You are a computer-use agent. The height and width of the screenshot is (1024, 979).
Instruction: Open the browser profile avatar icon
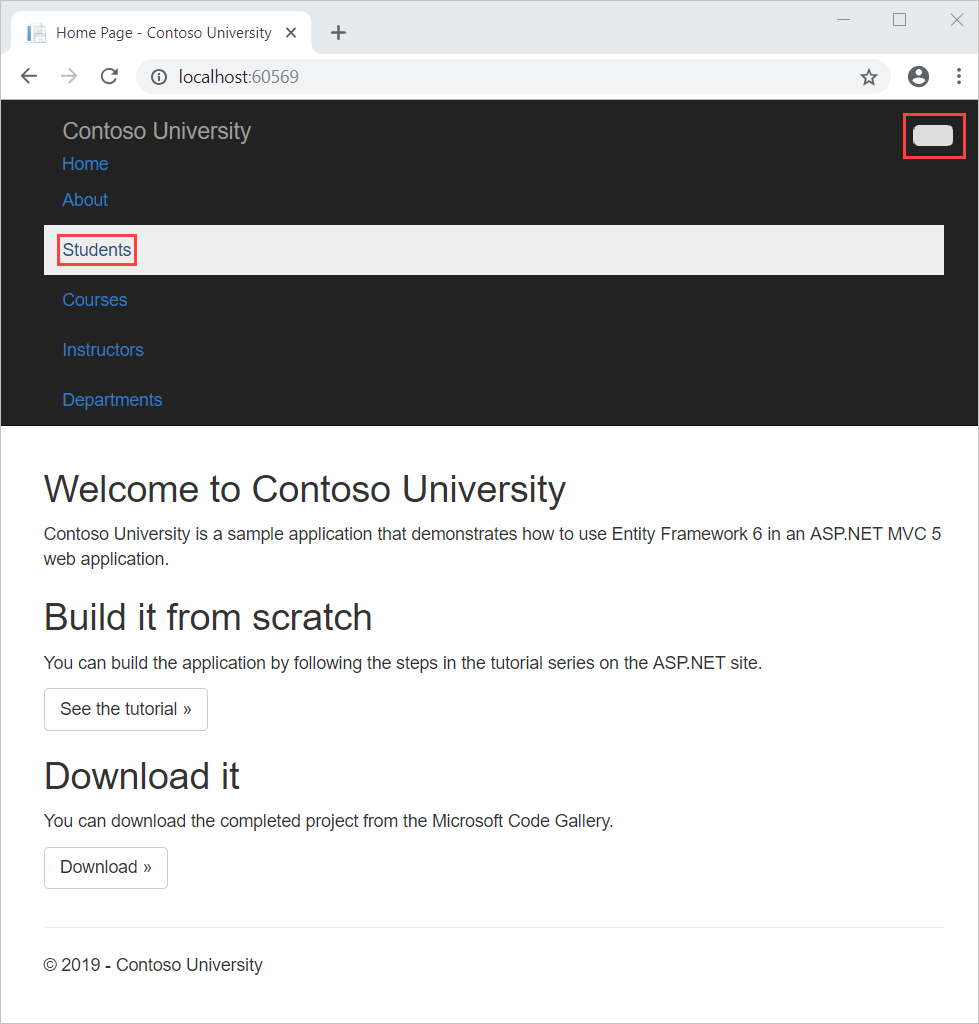918,76
